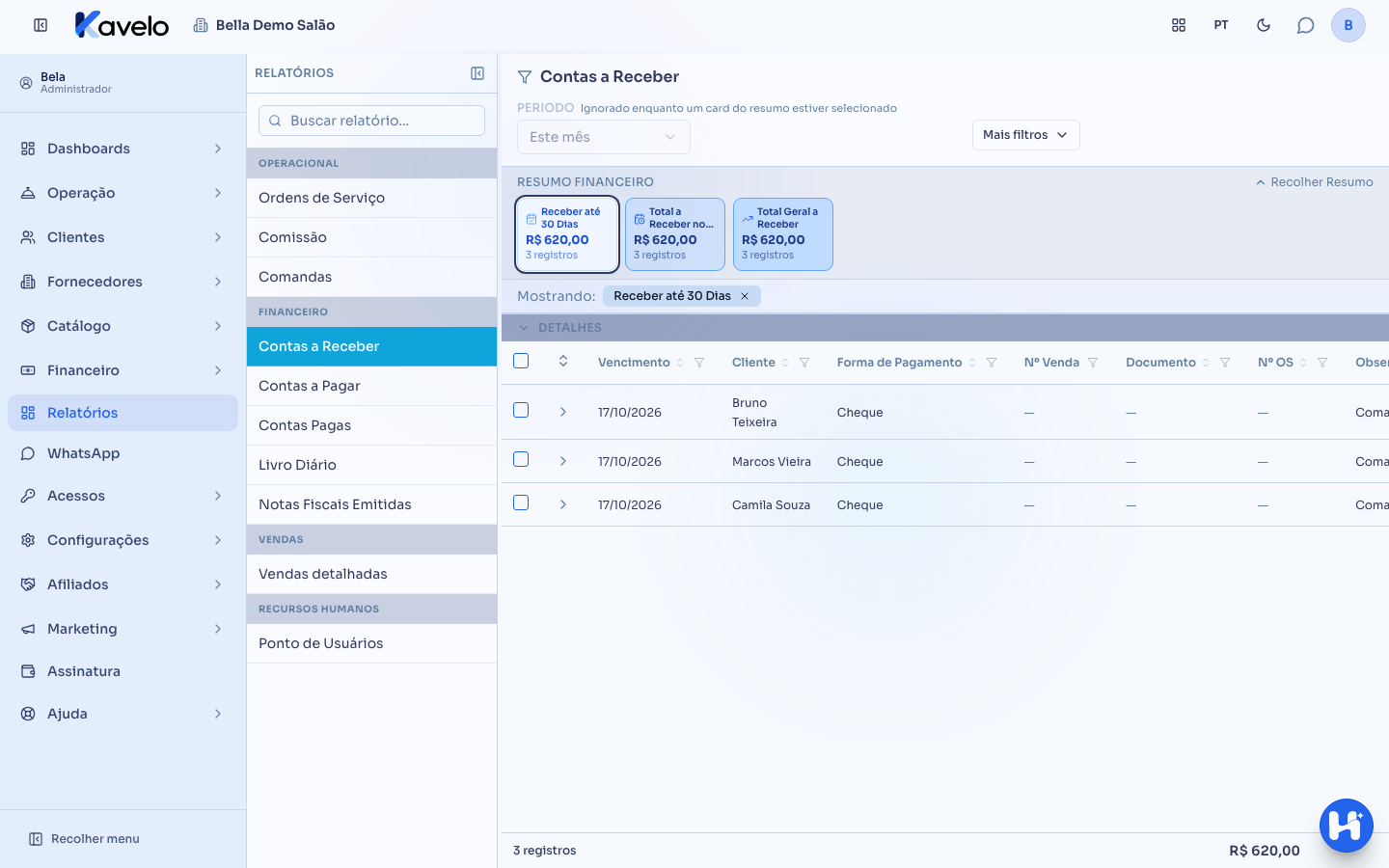Filter the Documento column
Image resolution: width=1389 pixels, height=868 pixels.
1225,363
